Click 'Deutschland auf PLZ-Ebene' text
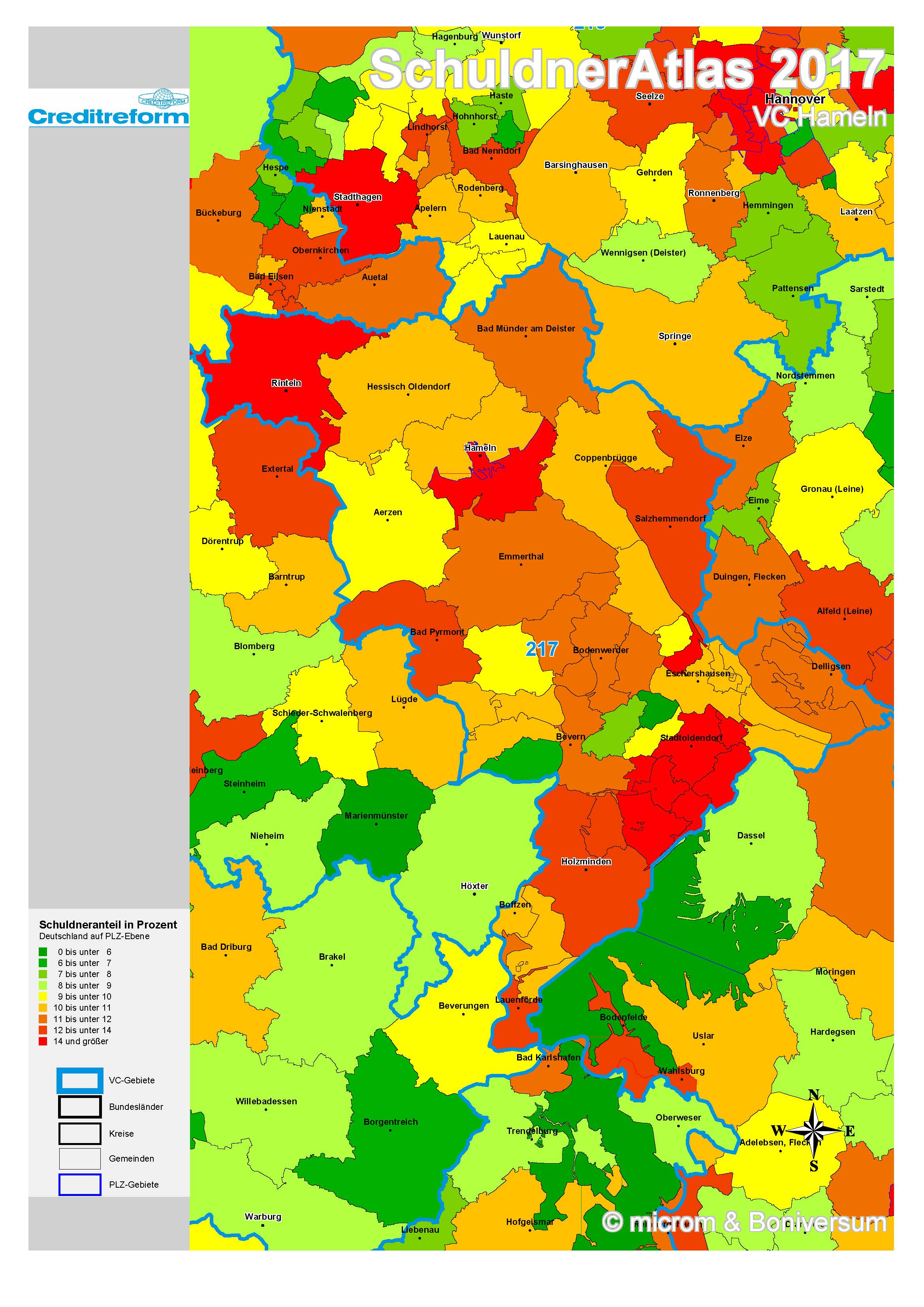This screenshot has height=1307, width=924. point(94,936)
